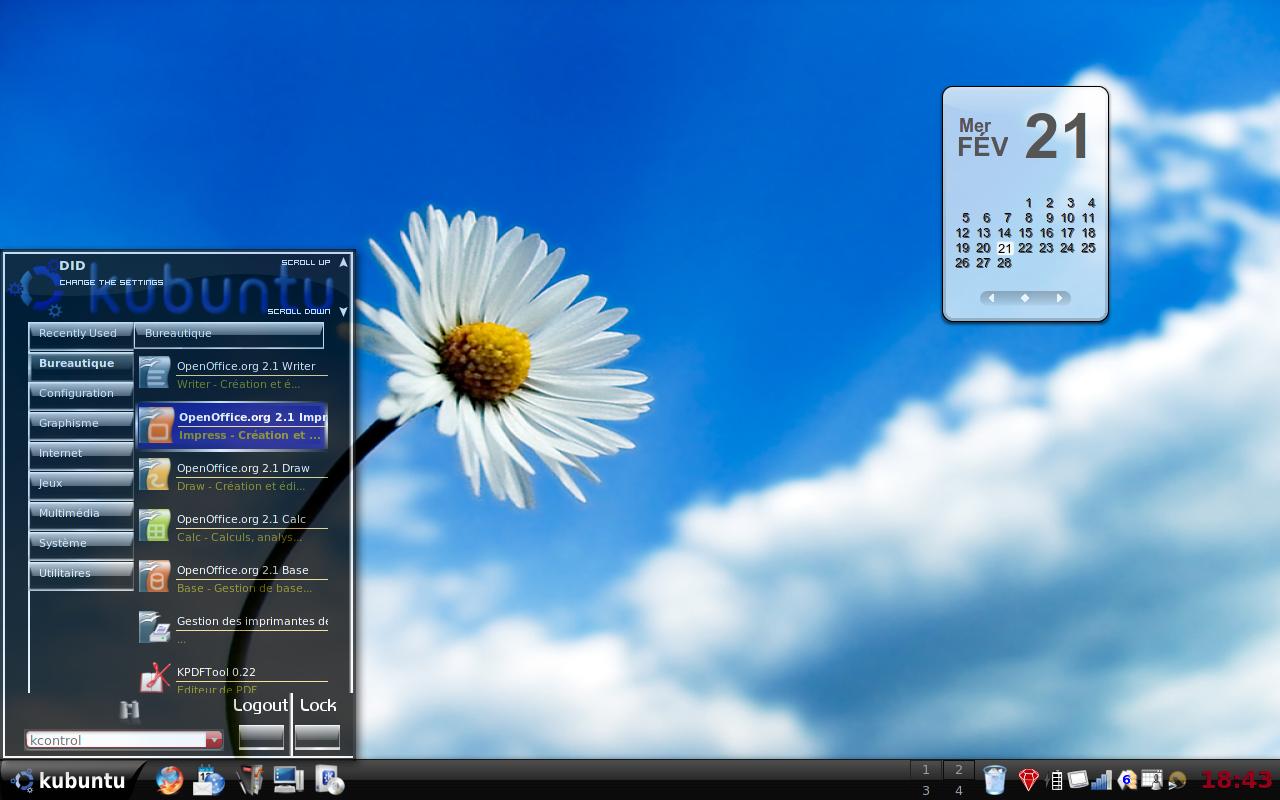Launch the OpenOffice.org 2.1 Impress icon
The image size is (1280, 800).
pos(155,425)
